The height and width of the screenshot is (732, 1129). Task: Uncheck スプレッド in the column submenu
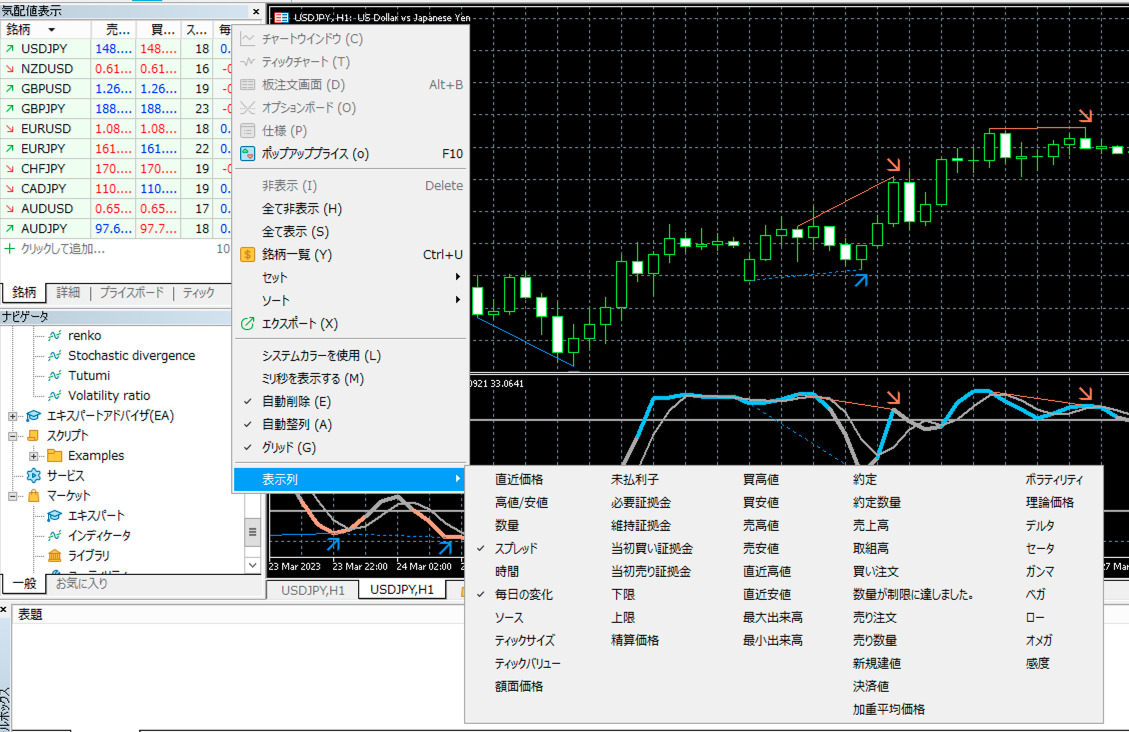[x=516, y=549]
